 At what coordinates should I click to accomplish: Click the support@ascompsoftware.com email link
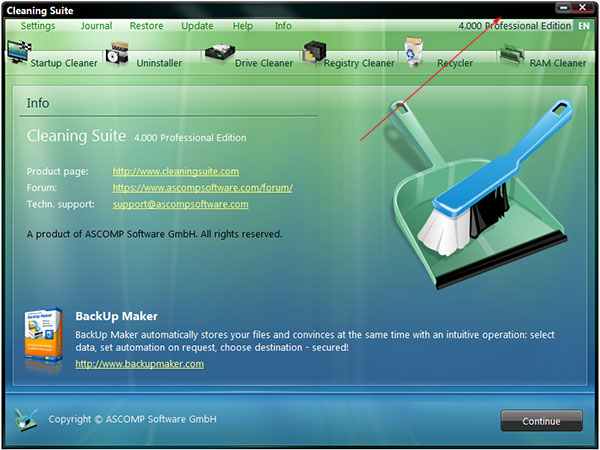[x=180, y=204]
